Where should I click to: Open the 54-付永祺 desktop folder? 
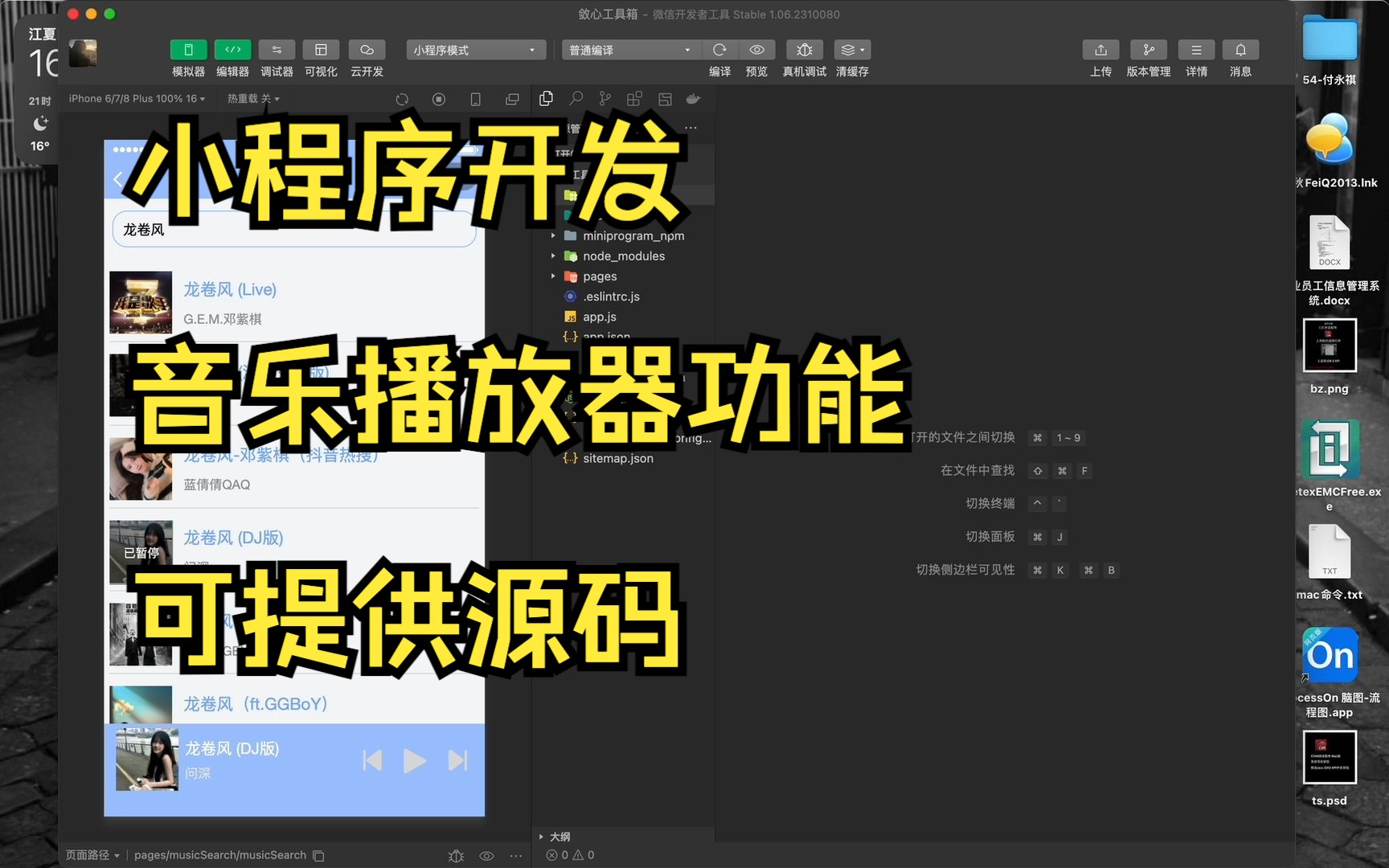pos(1330,50)
